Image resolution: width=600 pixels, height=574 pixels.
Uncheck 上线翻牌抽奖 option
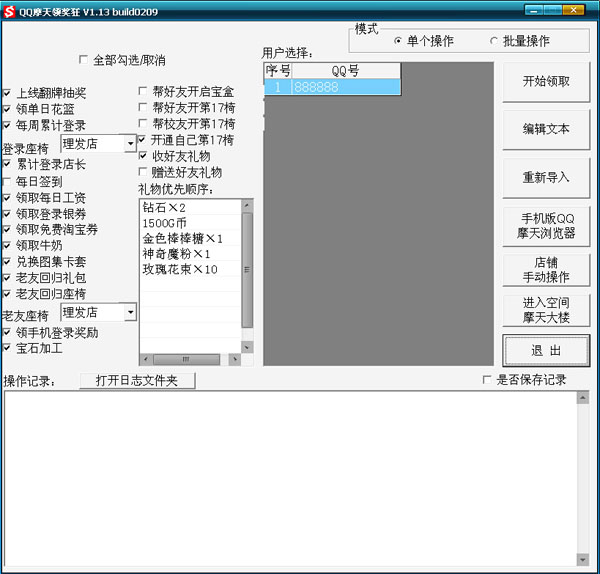pyautogui.click(x=7, y=93)
